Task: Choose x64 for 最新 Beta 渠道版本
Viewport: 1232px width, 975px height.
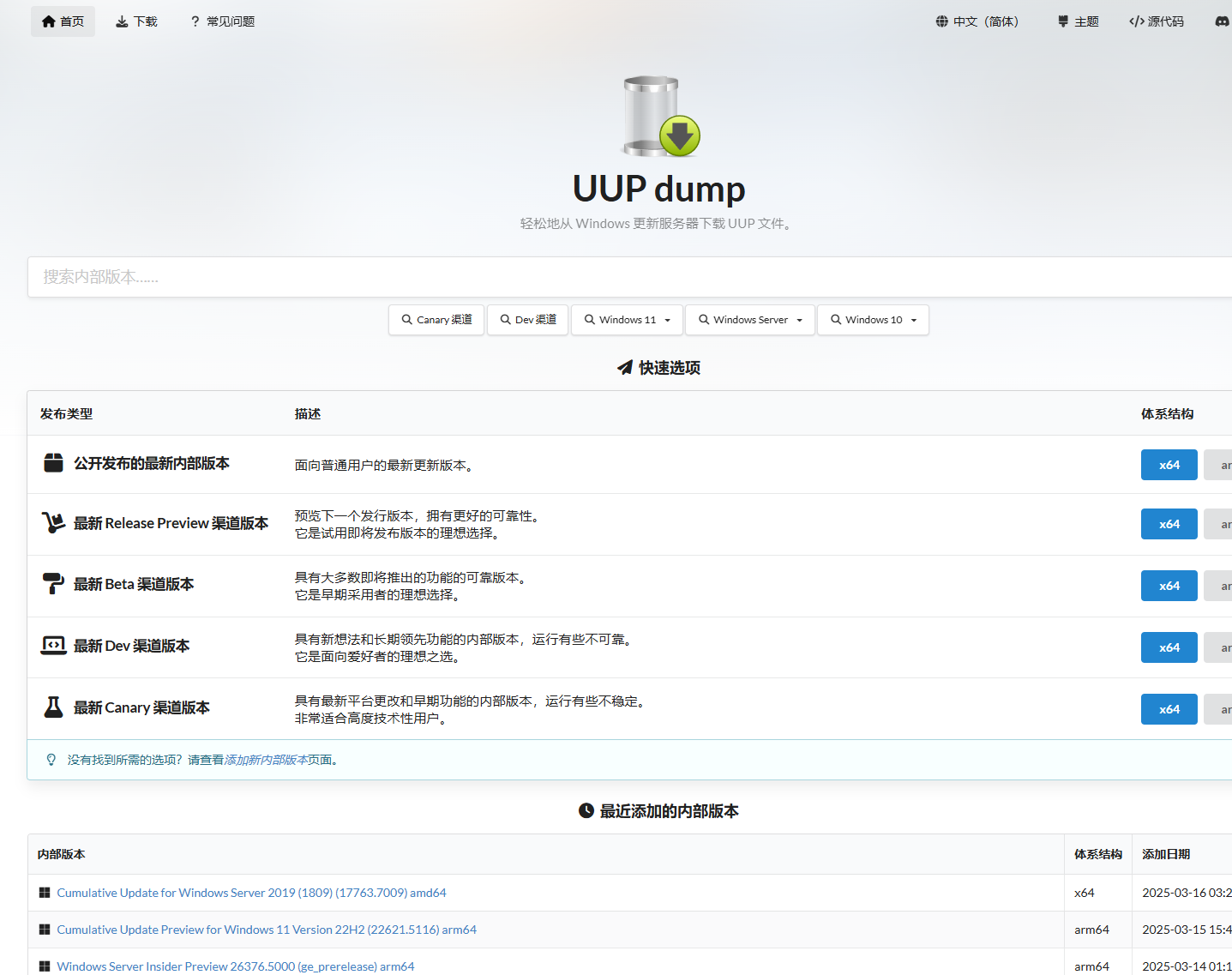Action: (x=1169, y=586)
